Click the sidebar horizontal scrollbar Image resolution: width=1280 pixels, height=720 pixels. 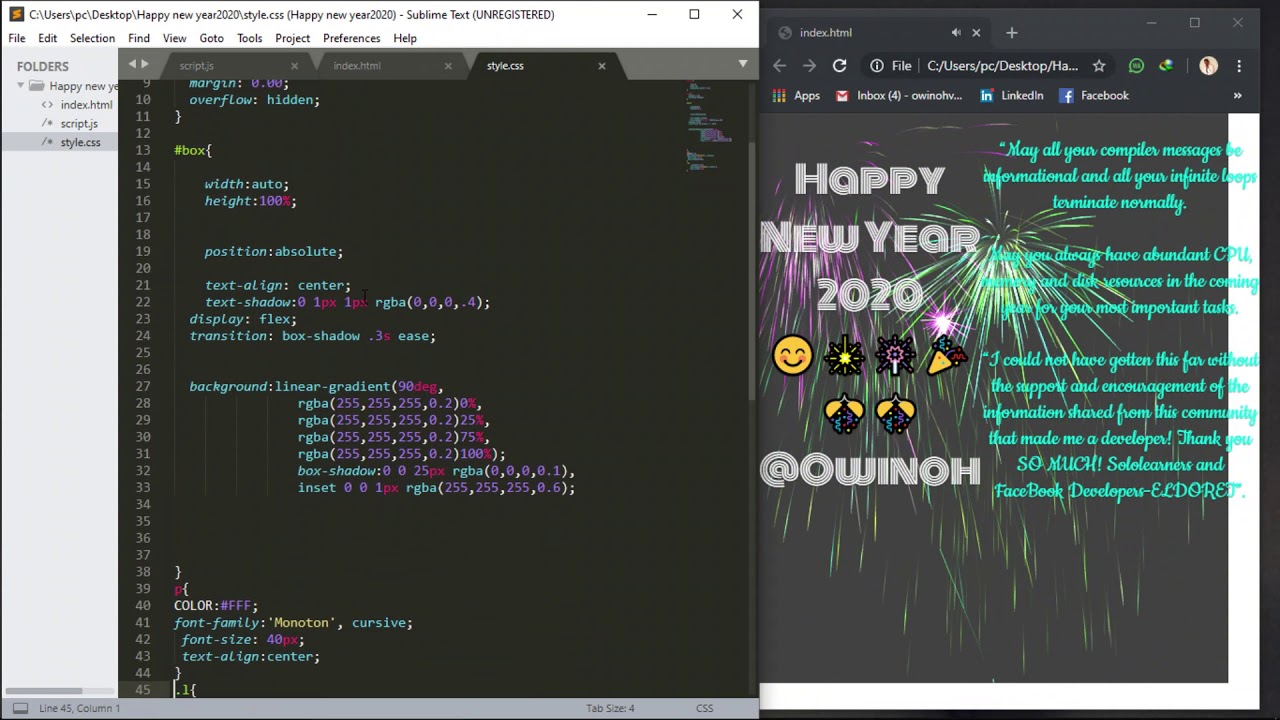coord(42,691)
